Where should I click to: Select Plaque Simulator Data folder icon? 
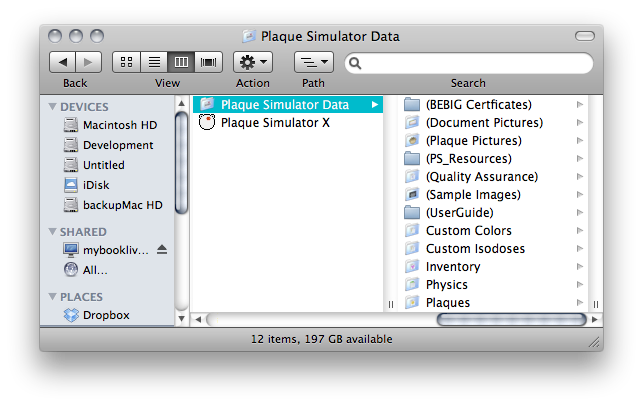(207, 104)
